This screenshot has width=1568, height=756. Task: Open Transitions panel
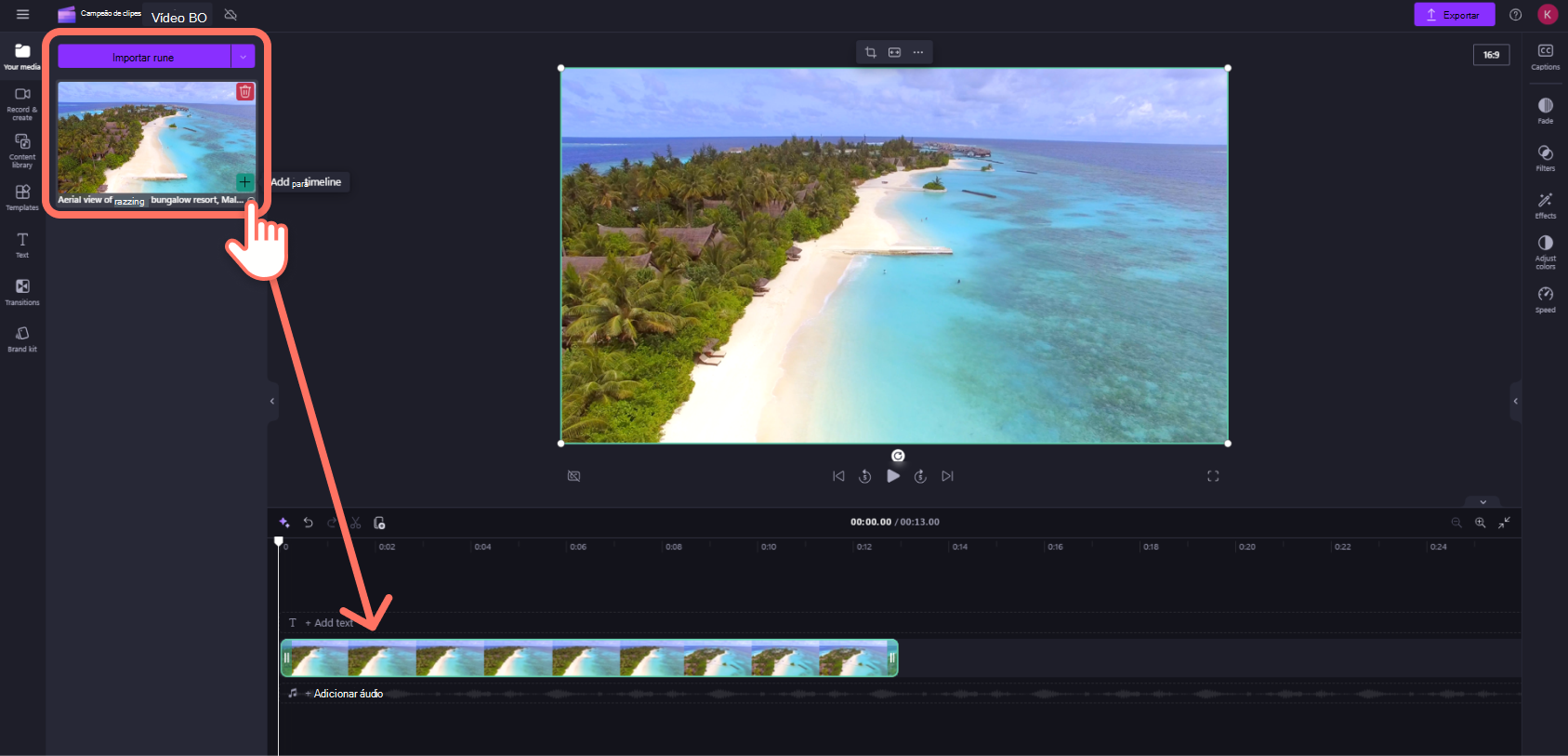point(22,292)
